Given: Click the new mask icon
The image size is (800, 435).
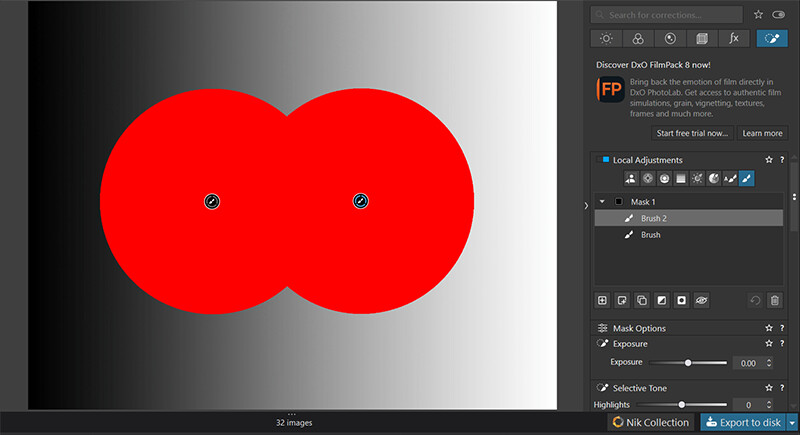Looking at the screenshot, I should (x=603, y=300).
